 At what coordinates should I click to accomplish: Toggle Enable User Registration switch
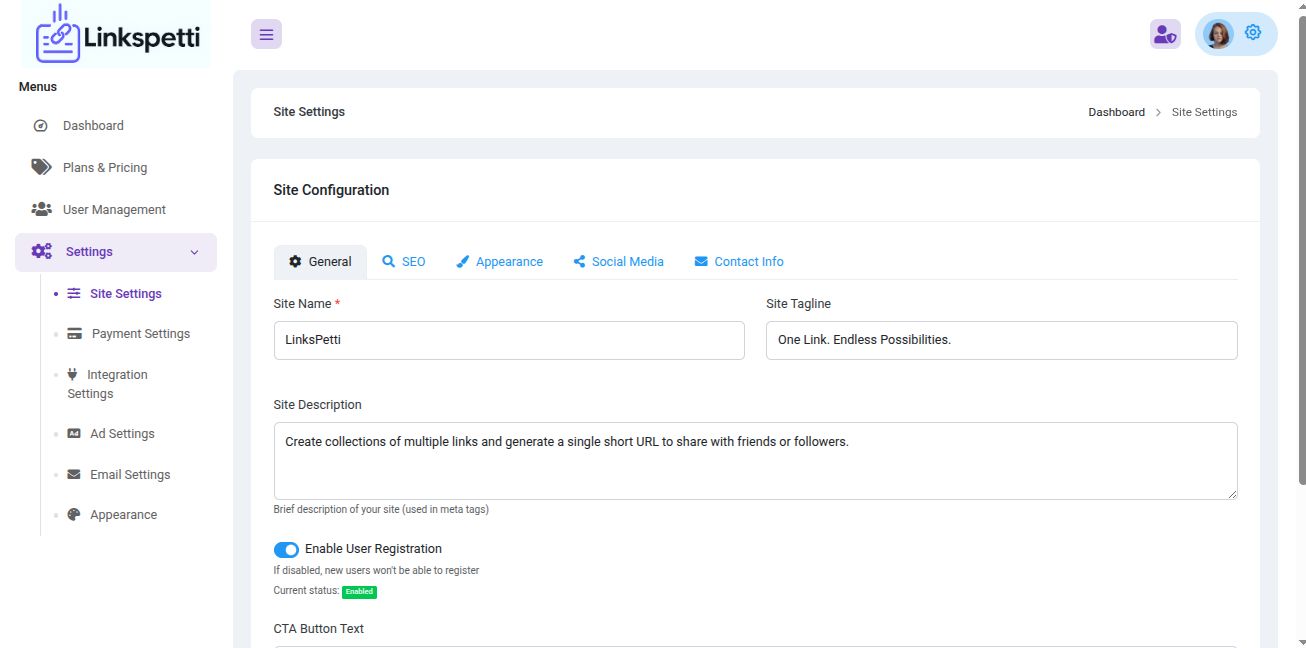point(286,549)
